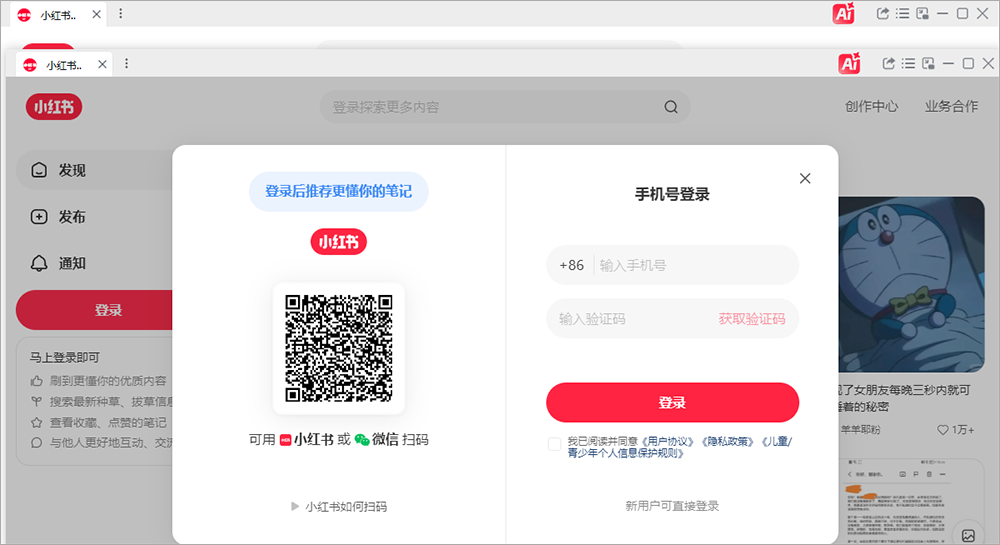
Task: Open 业务合作 in the top navigation
Action: [951, 106]
